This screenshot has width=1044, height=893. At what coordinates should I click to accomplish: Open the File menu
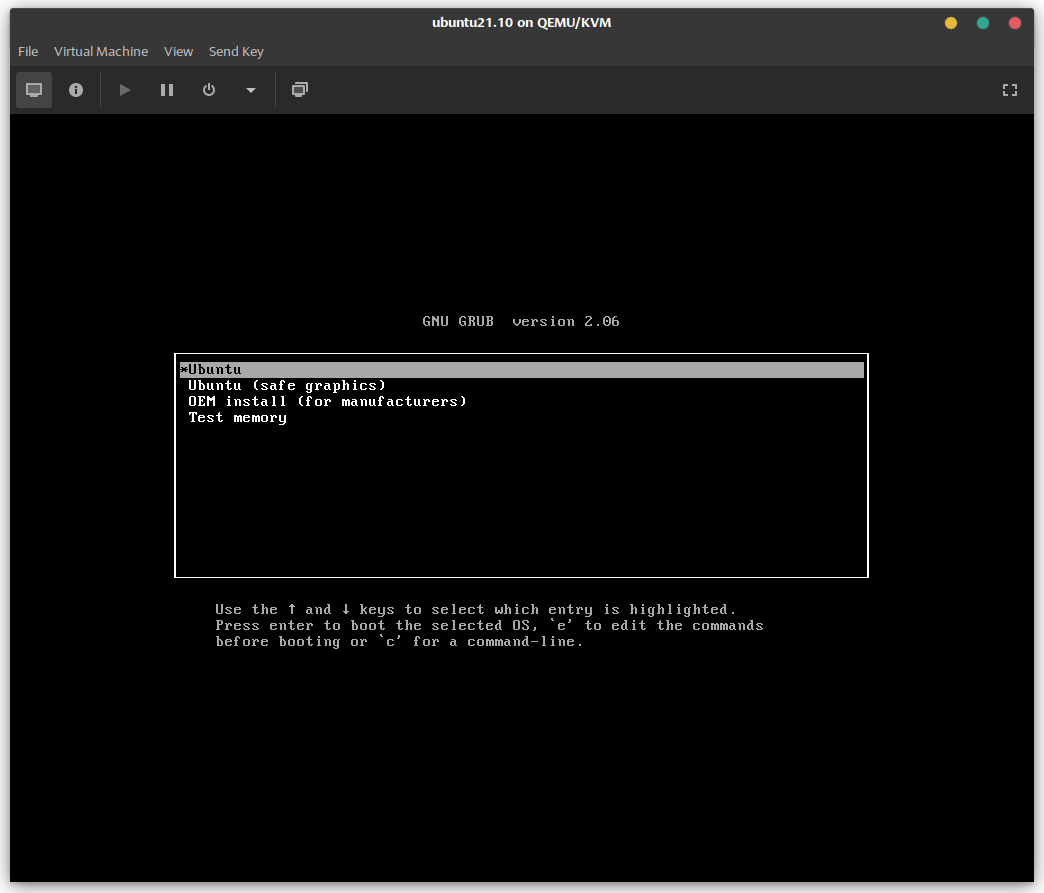pos(28,51)
